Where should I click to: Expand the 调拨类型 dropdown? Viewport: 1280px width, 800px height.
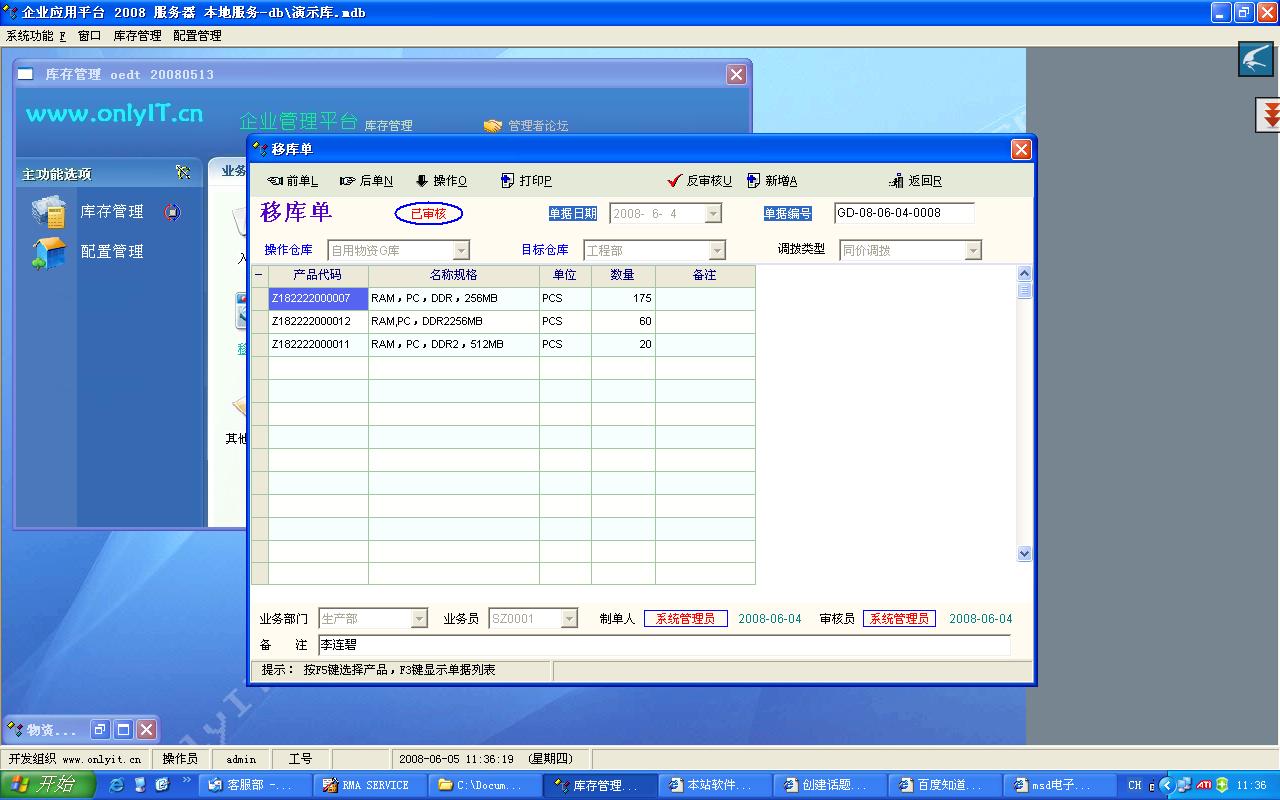pyautogui.click(x=973, y=251)
